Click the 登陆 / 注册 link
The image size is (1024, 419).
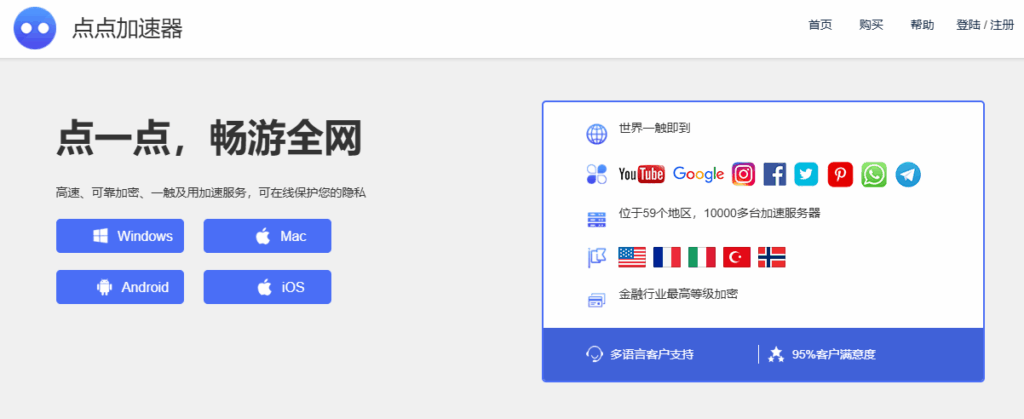984,26
